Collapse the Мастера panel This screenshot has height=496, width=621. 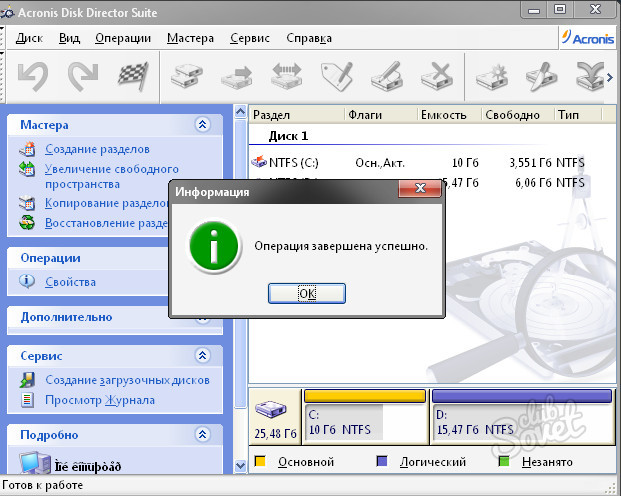202,124
